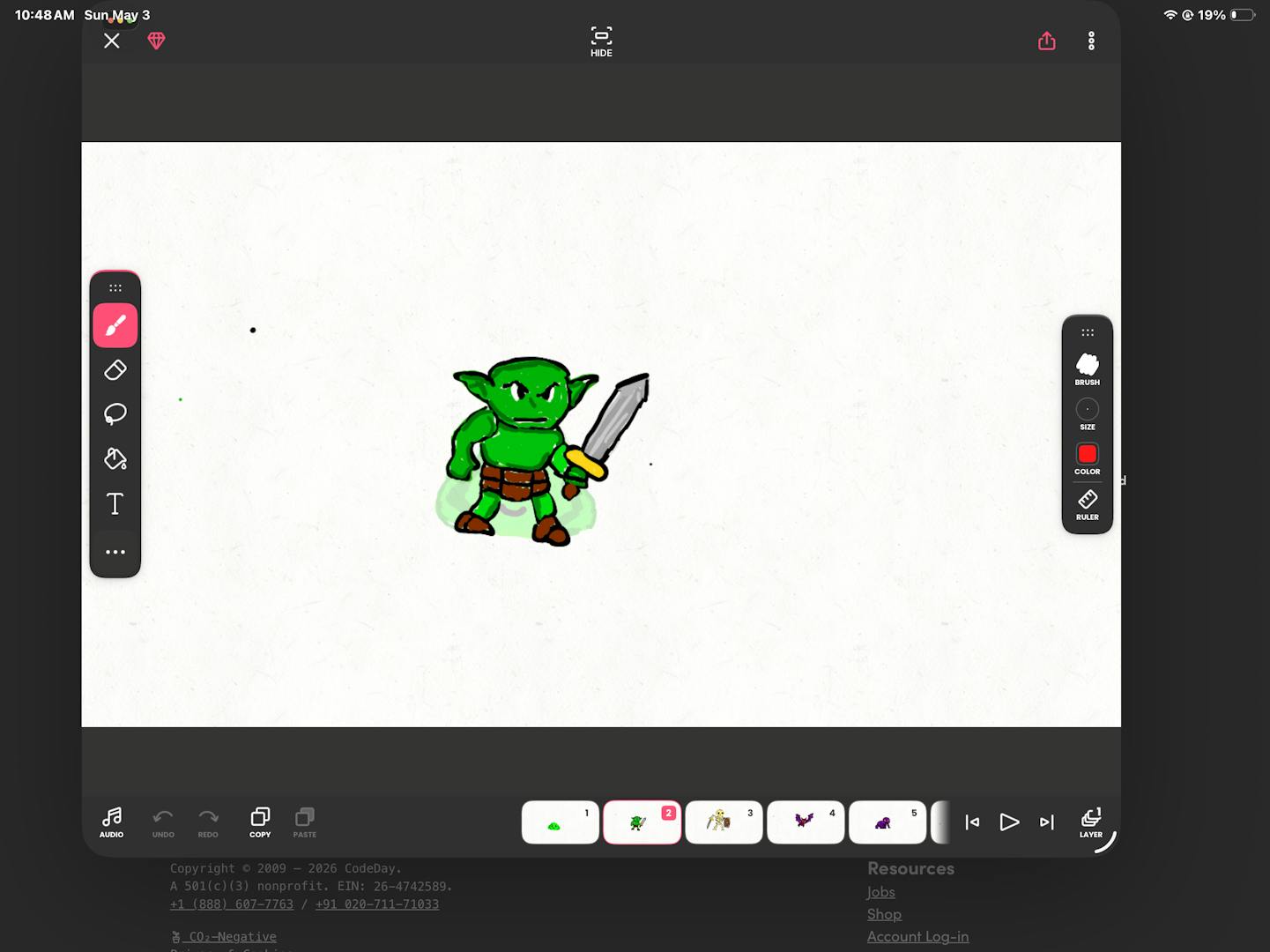Choose the Lasso selection tool
This screenshot has width=1270, height=952.
click(115, 414)
